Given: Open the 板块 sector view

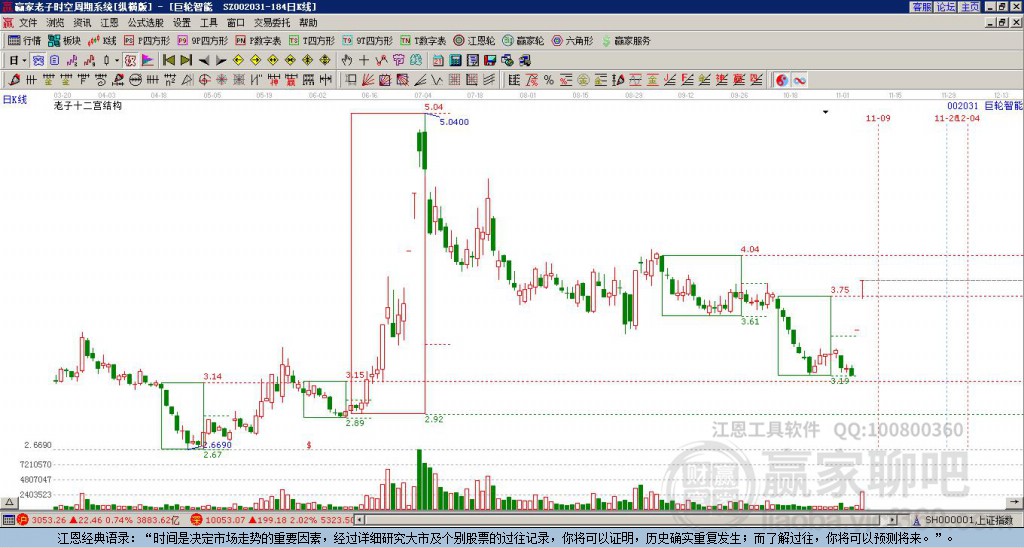Looking at the screenshot, I should 65,40.
